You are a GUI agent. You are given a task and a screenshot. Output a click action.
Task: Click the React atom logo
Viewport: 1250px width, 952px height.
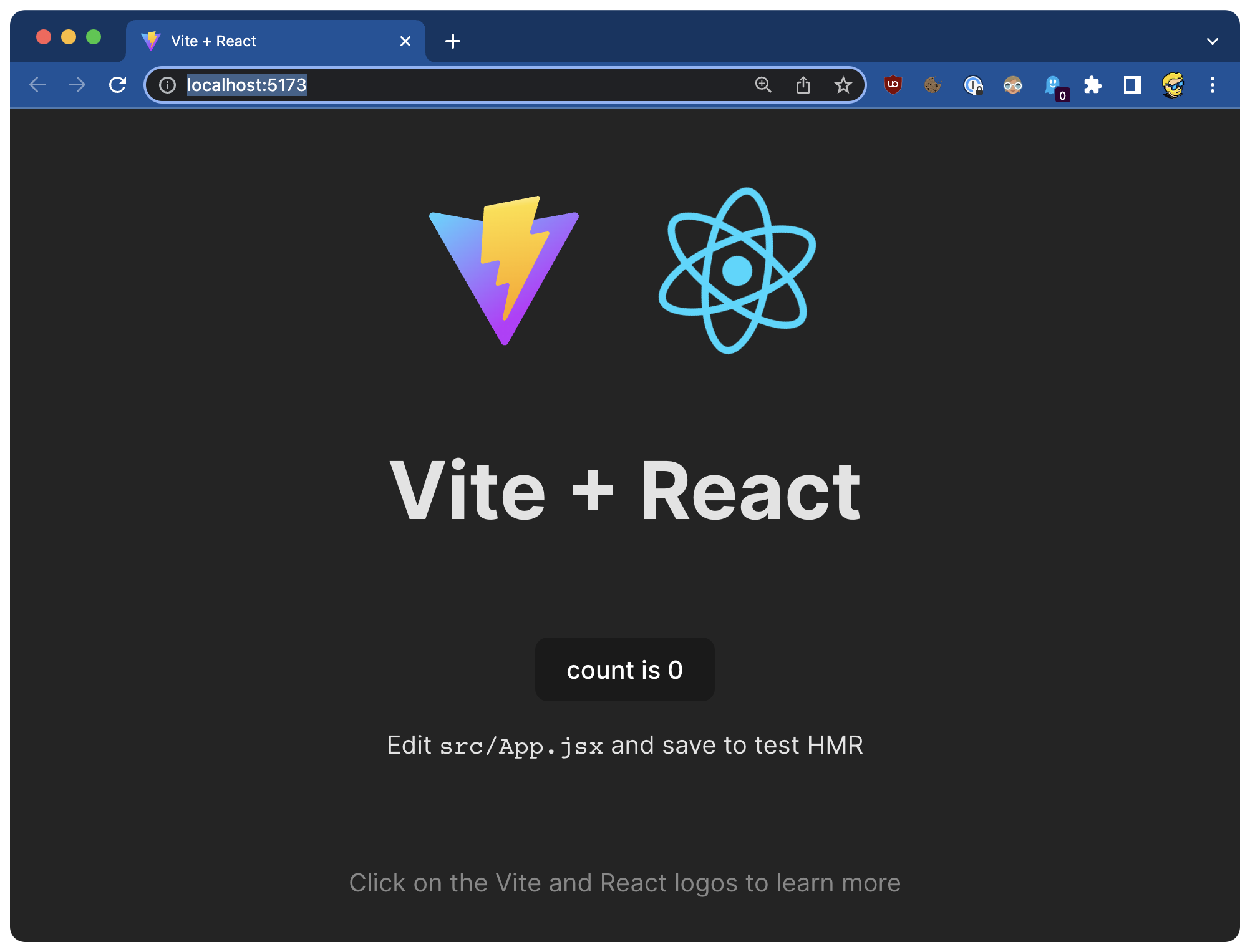(737, 271)
